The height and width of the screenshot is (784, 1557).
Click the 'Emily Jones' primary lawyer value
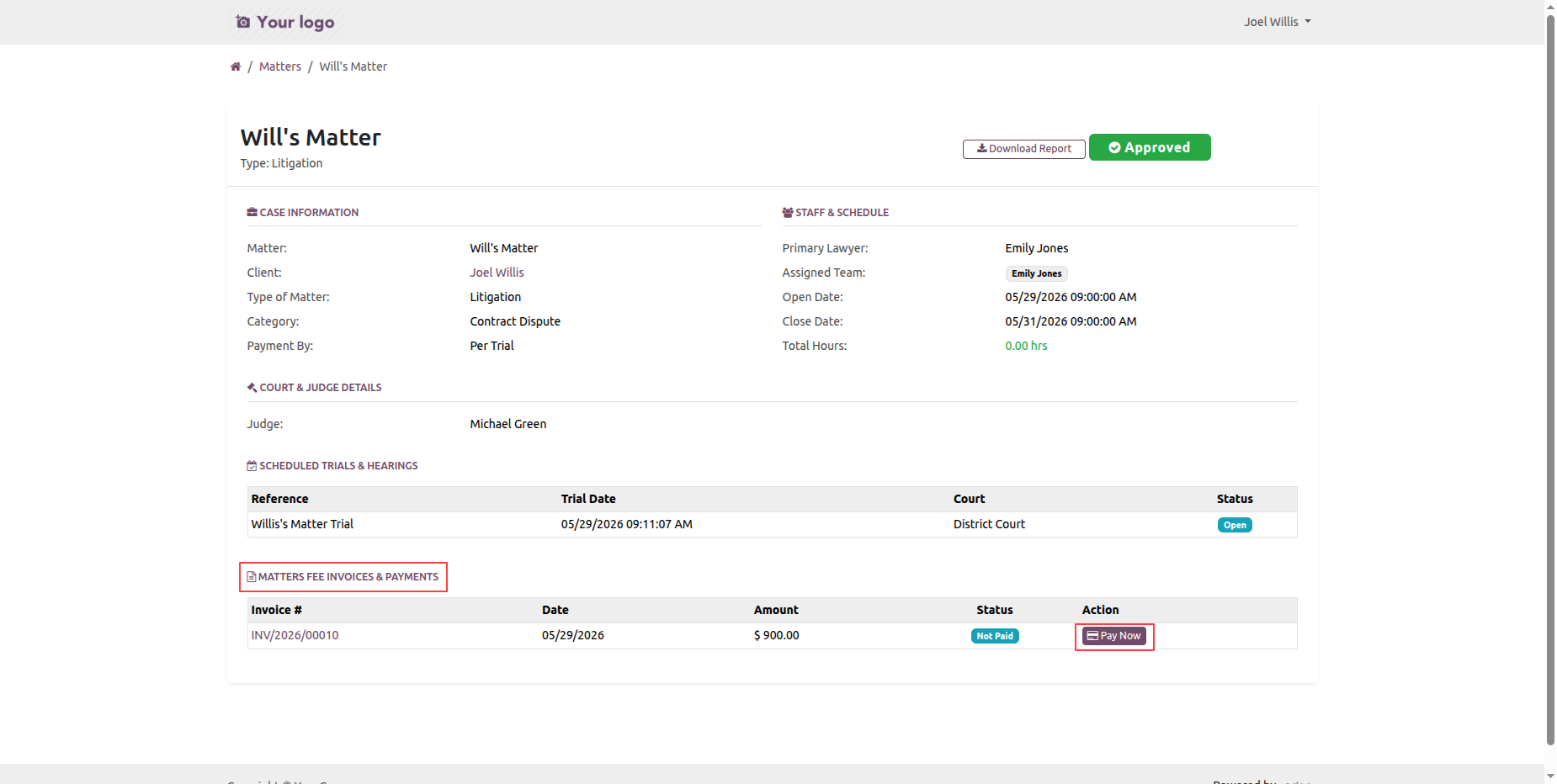[1036, 248]
